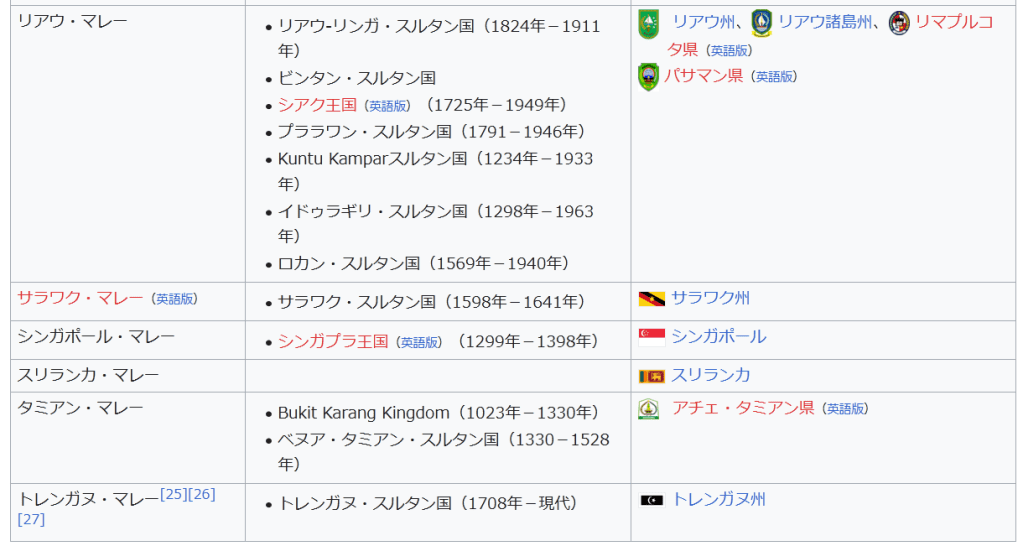1023x546 pixels.
Task: Click the Aceh Tamiang regency emblem
Action: coord(649,409)
